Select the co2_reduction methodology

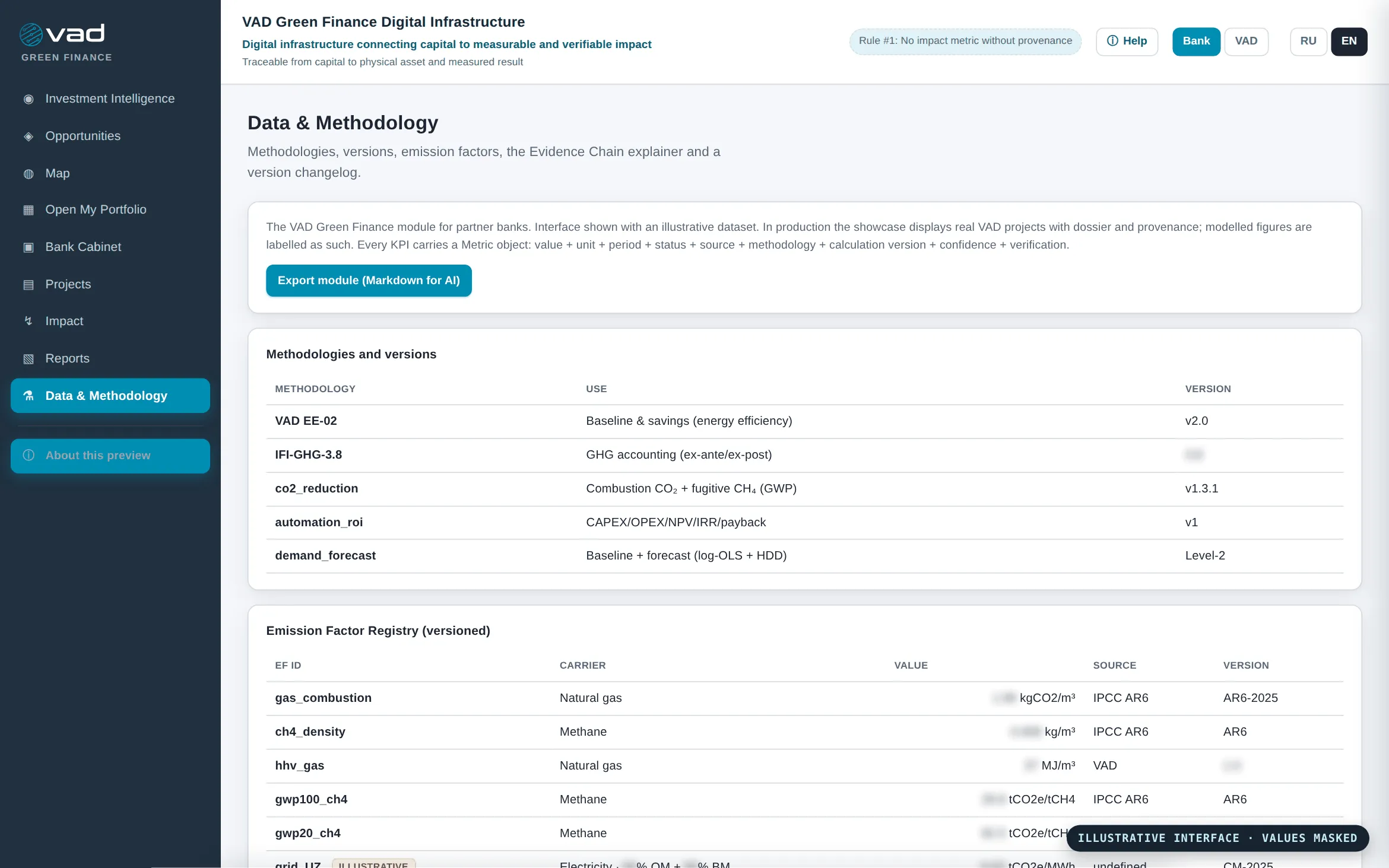click(x=316, y=489)
